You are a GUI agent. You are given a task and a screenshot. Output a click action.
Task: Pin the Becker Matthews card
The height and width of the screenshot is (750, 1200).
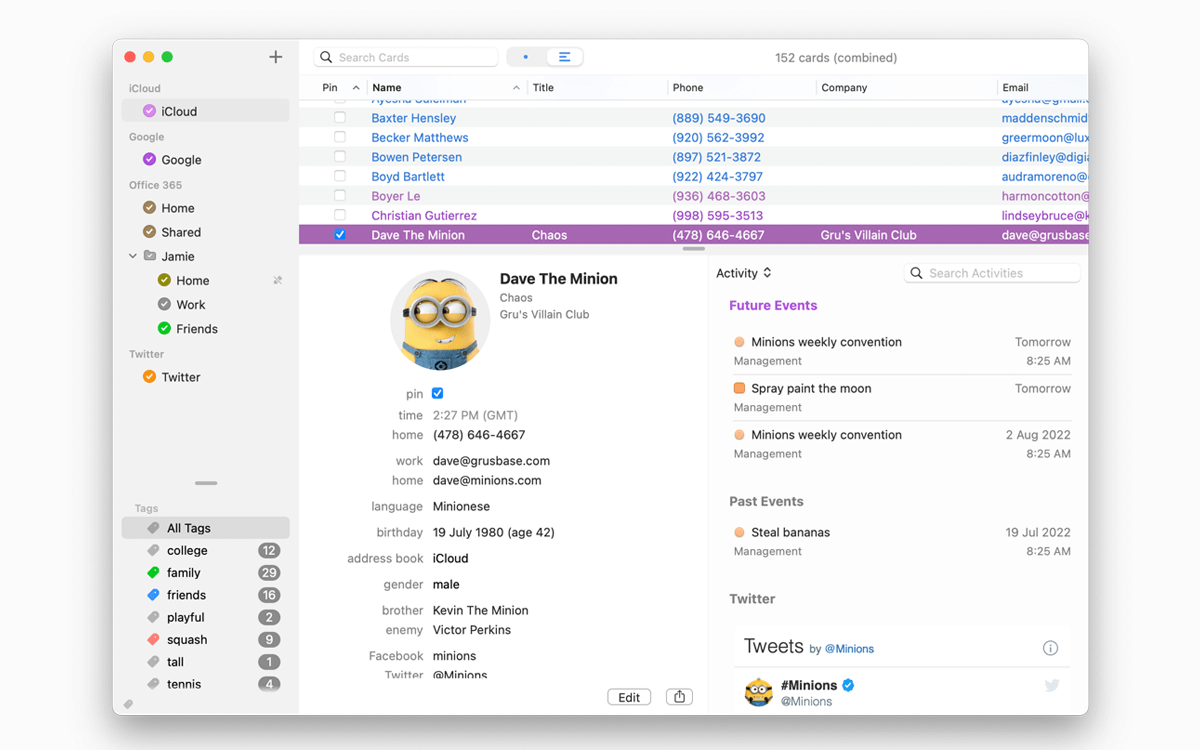(340, 137)
